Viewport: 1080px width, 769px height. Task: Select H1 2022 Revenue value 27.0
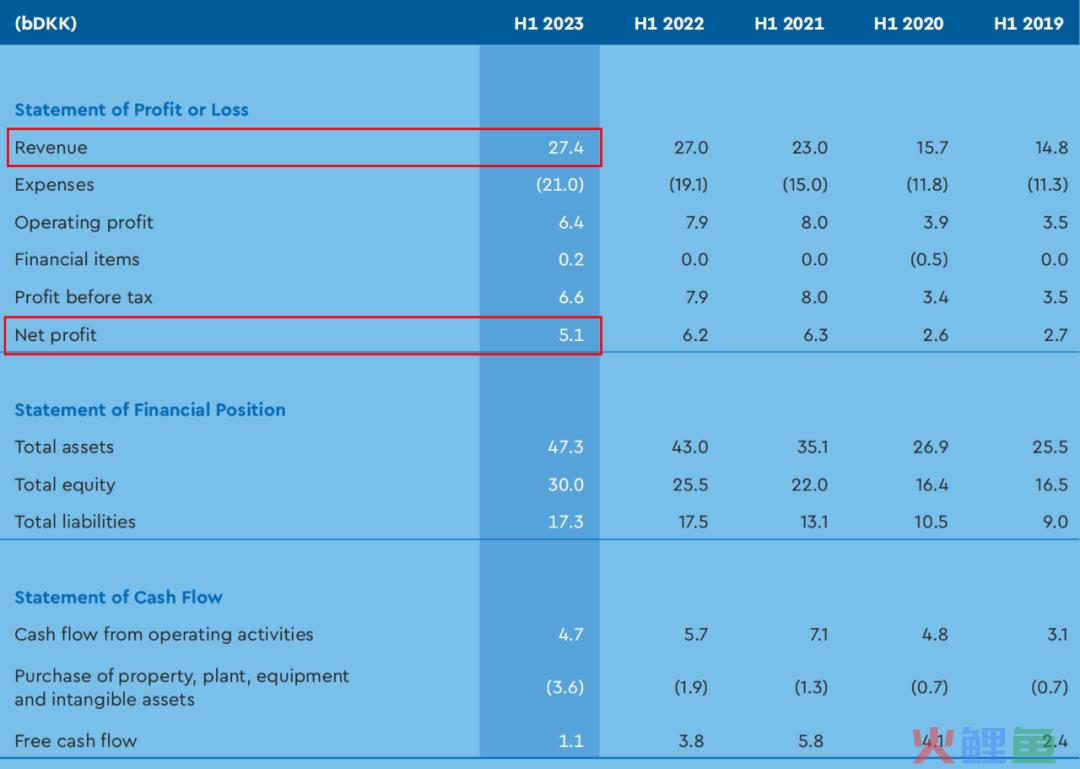tap(691, 147)
